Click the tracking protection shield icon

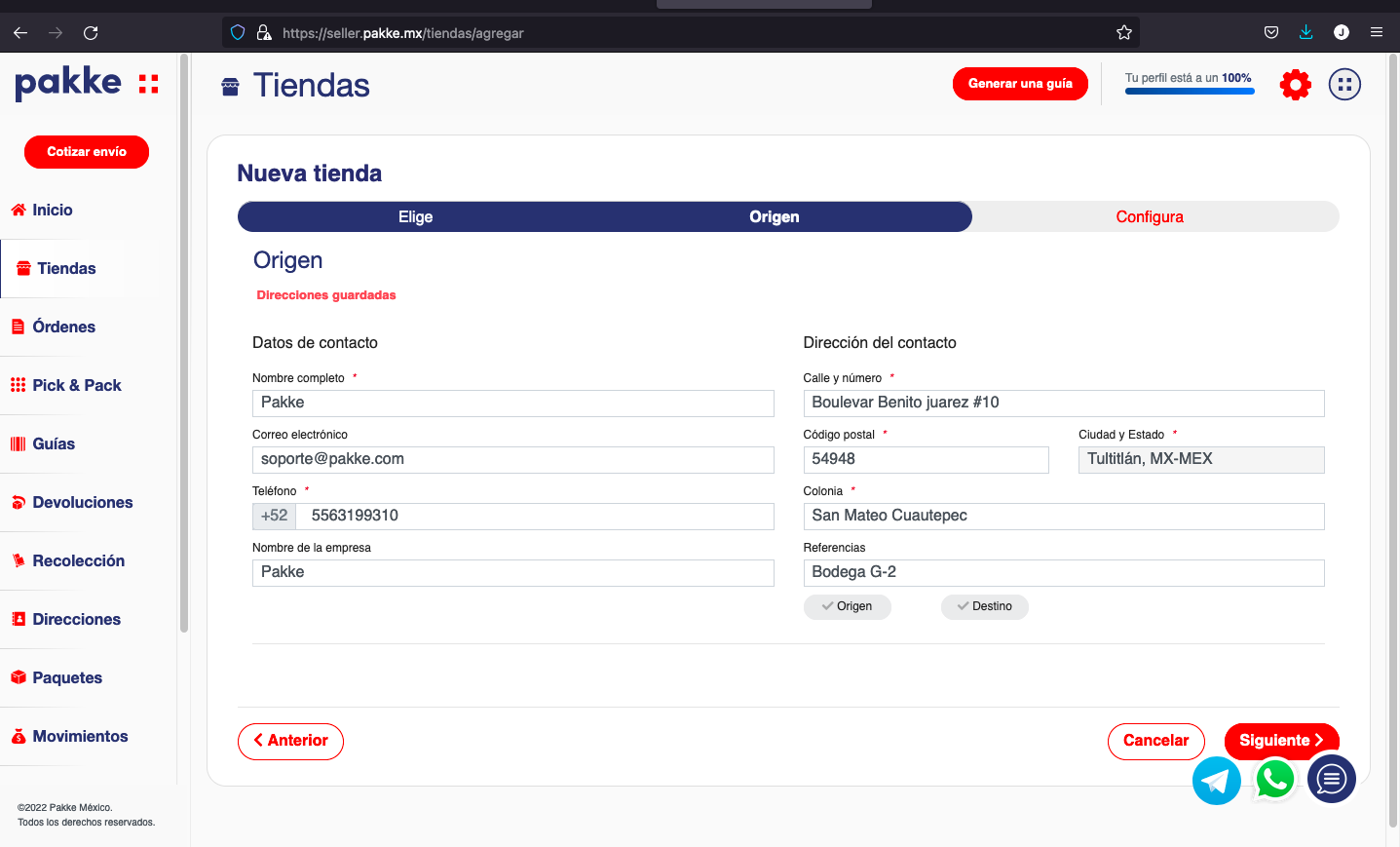tap(238, 32)
